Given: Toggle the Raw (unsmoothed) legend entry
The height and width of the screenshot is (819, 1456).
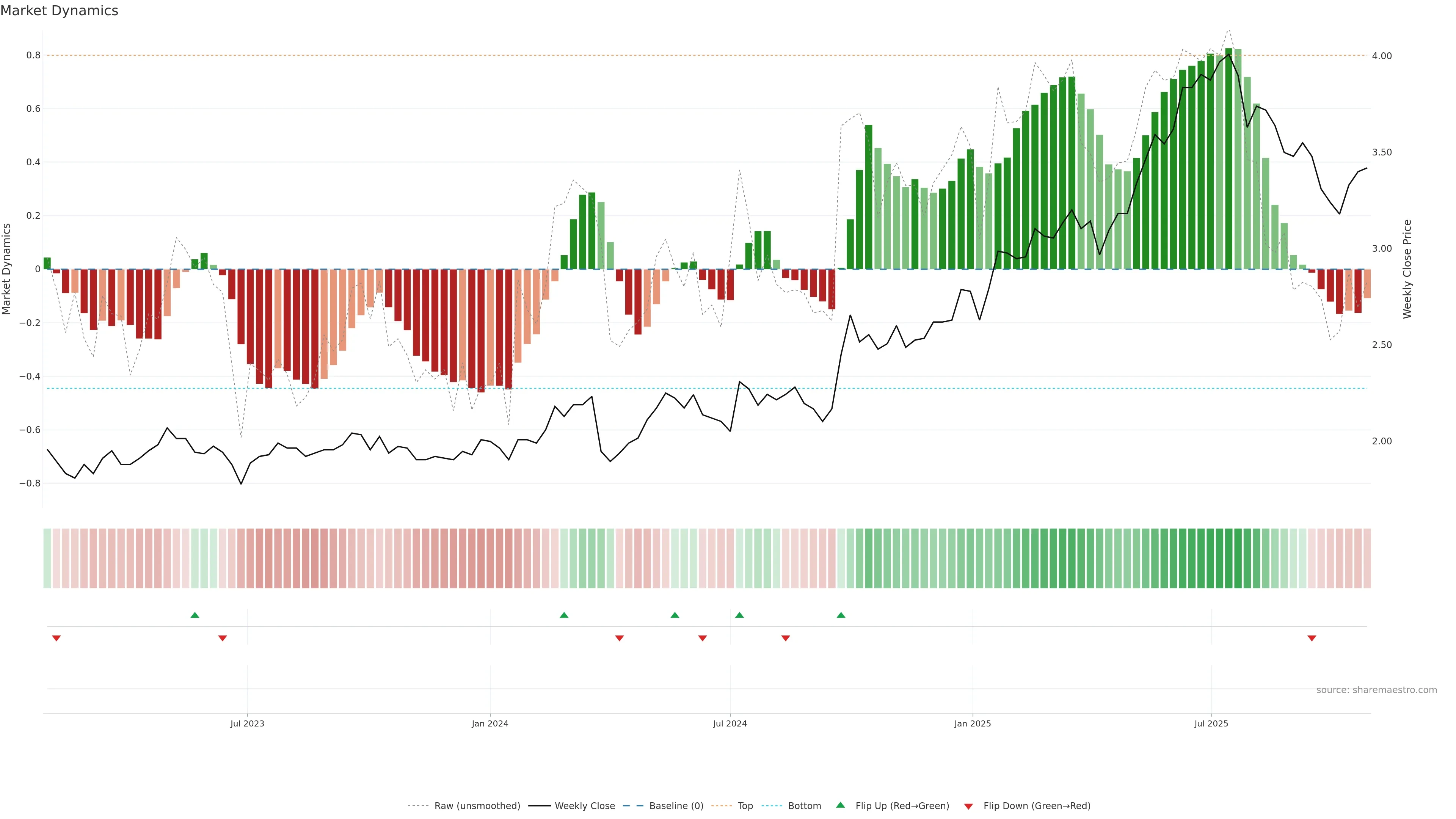Looking at the screenshot, I should 477,806.
